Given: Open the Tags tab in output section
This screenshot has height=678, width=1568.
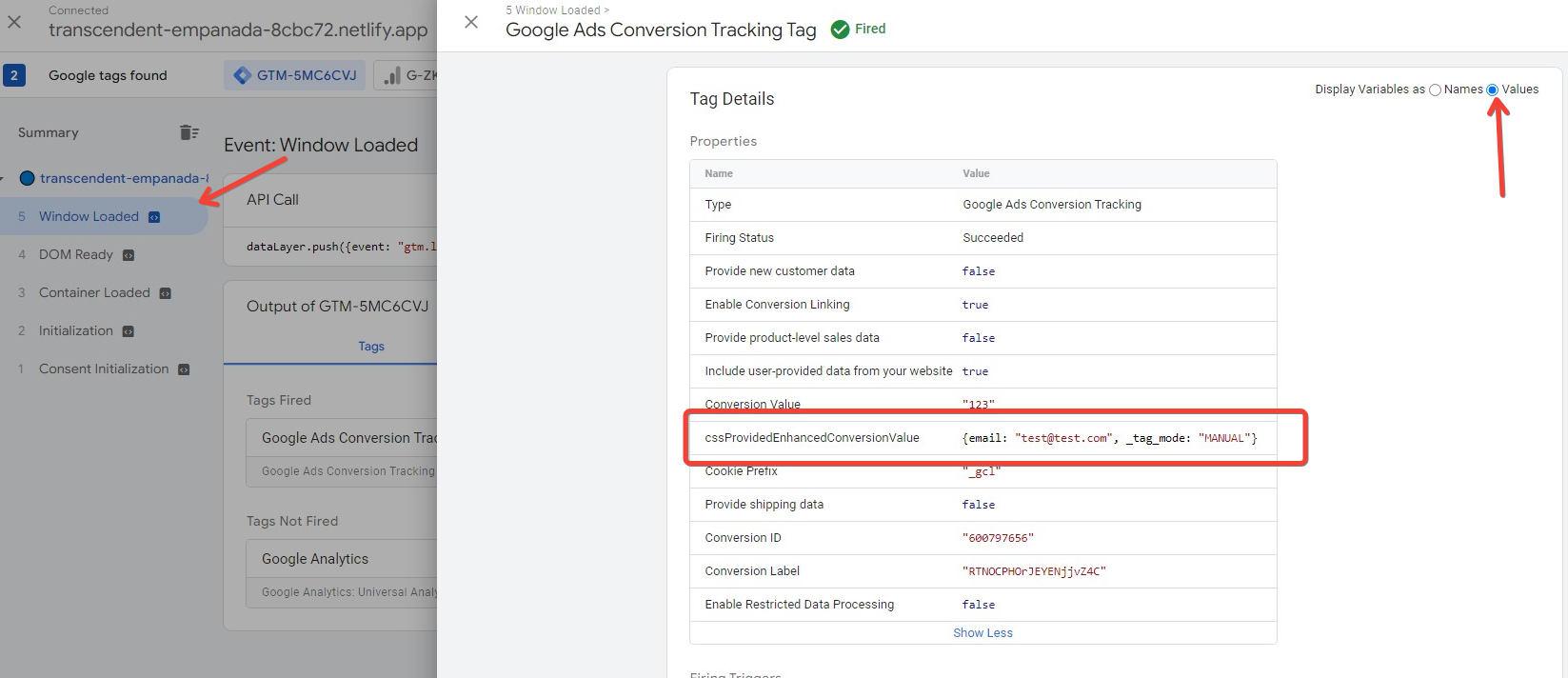Looking at the screenshot, I should [371, 347].
